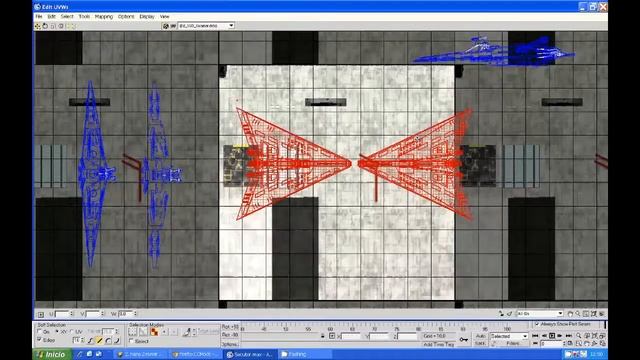Select the UV radio button
The height and width of the screenshot is (360, 640).
[x=71, y=331]
